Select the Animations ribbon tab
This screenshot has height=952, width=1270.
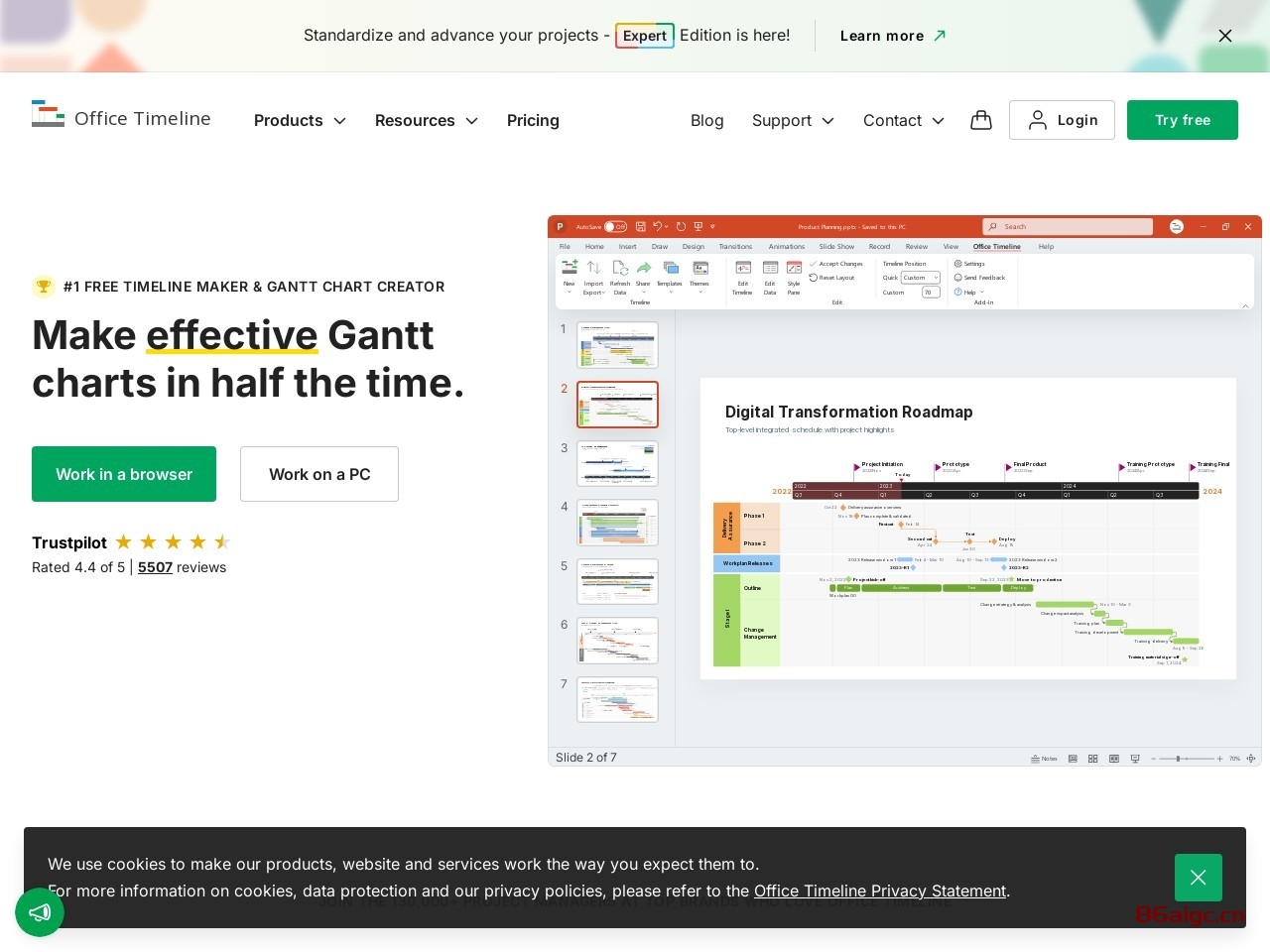coord(786,247)
